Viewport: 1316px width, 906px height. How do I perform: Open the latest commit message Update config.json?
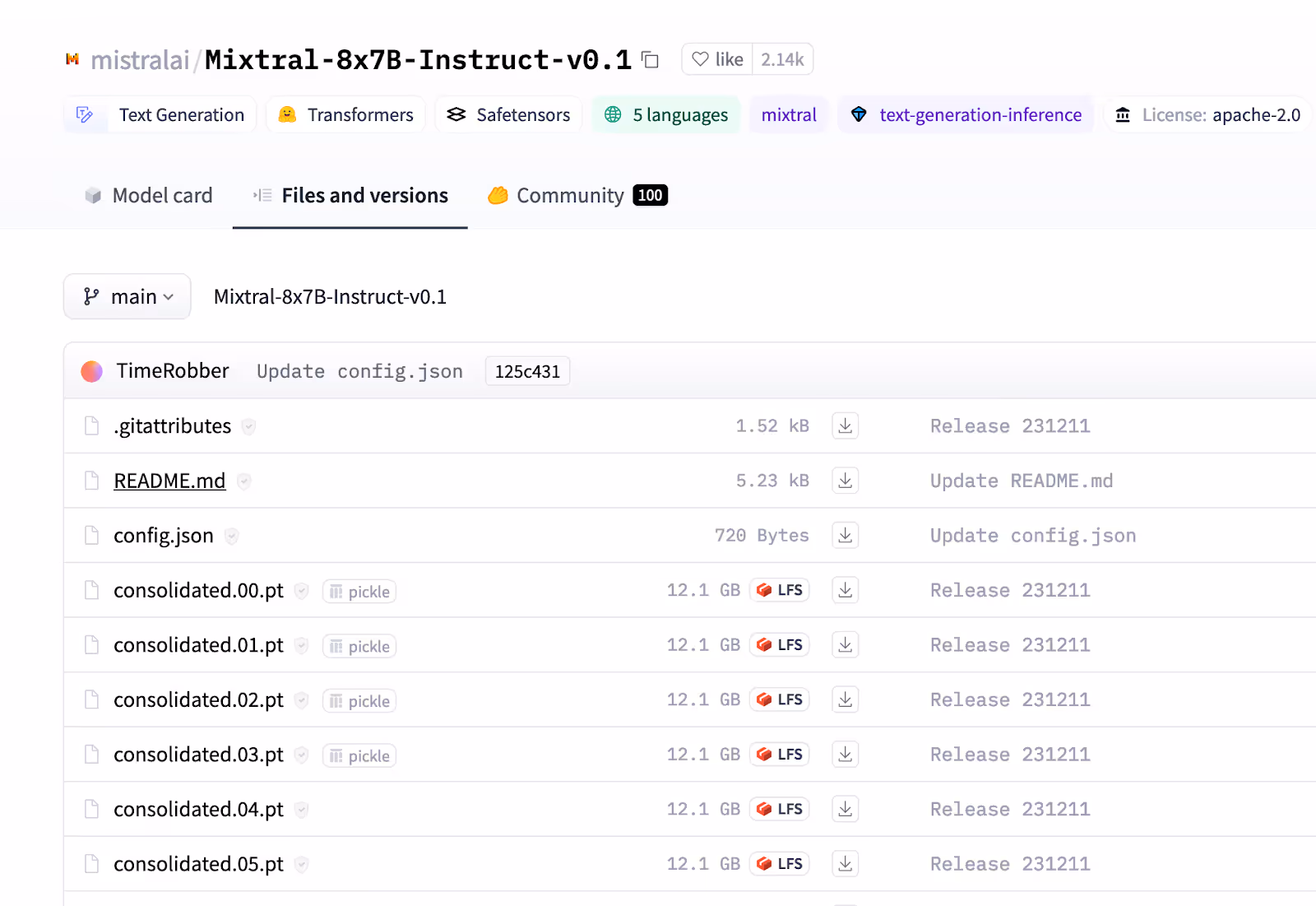tap(359, 372)
